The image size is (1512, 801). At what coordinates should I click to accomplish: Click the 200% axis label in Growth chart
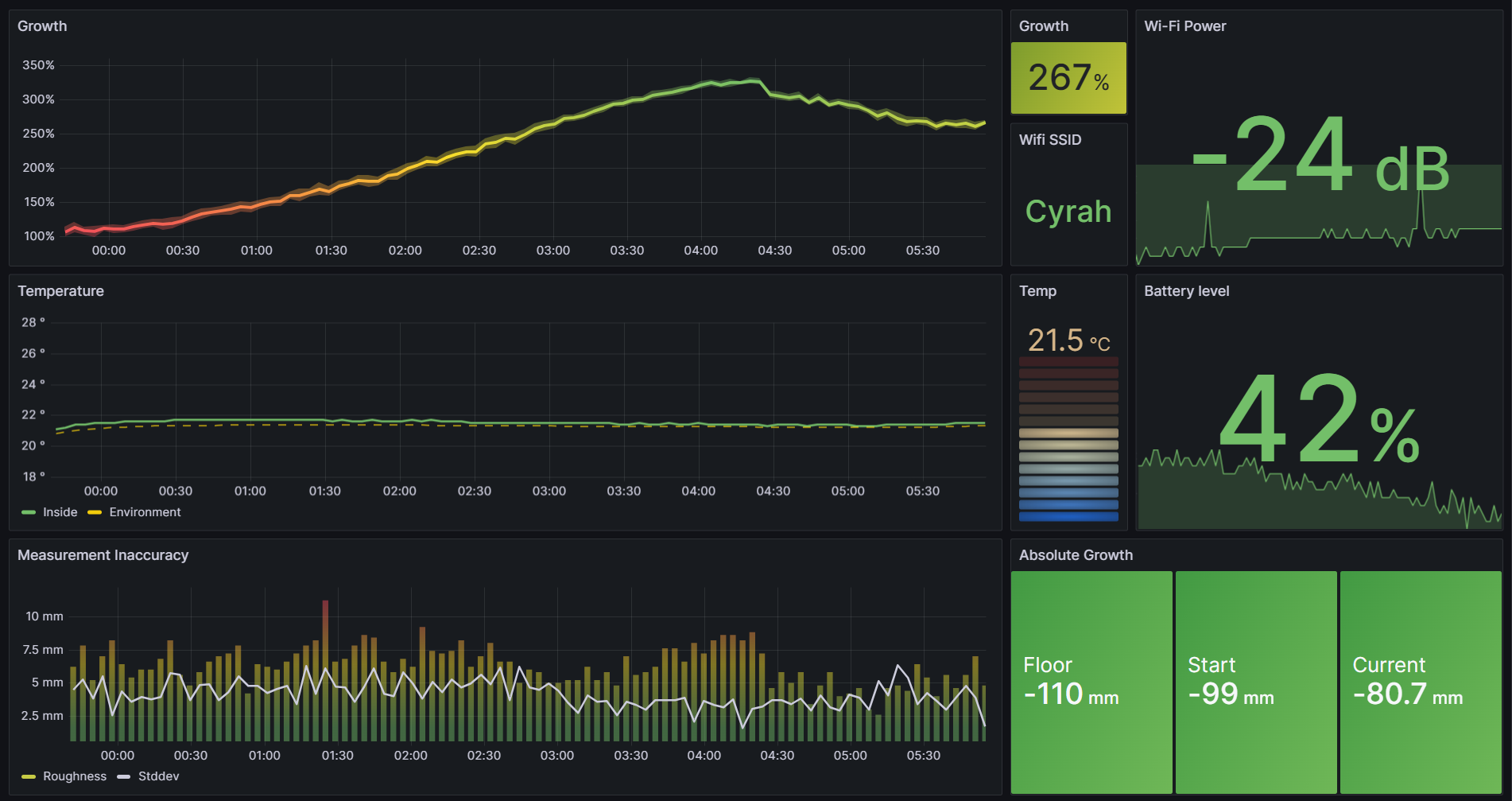tap(38, 168)
